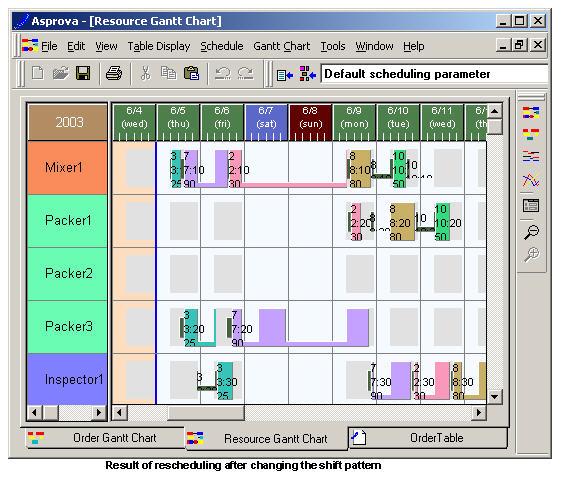This screenshot has height=477, width=561.
Task: Click the Copy toolbar icon
Action: click(x=168, y=73)
